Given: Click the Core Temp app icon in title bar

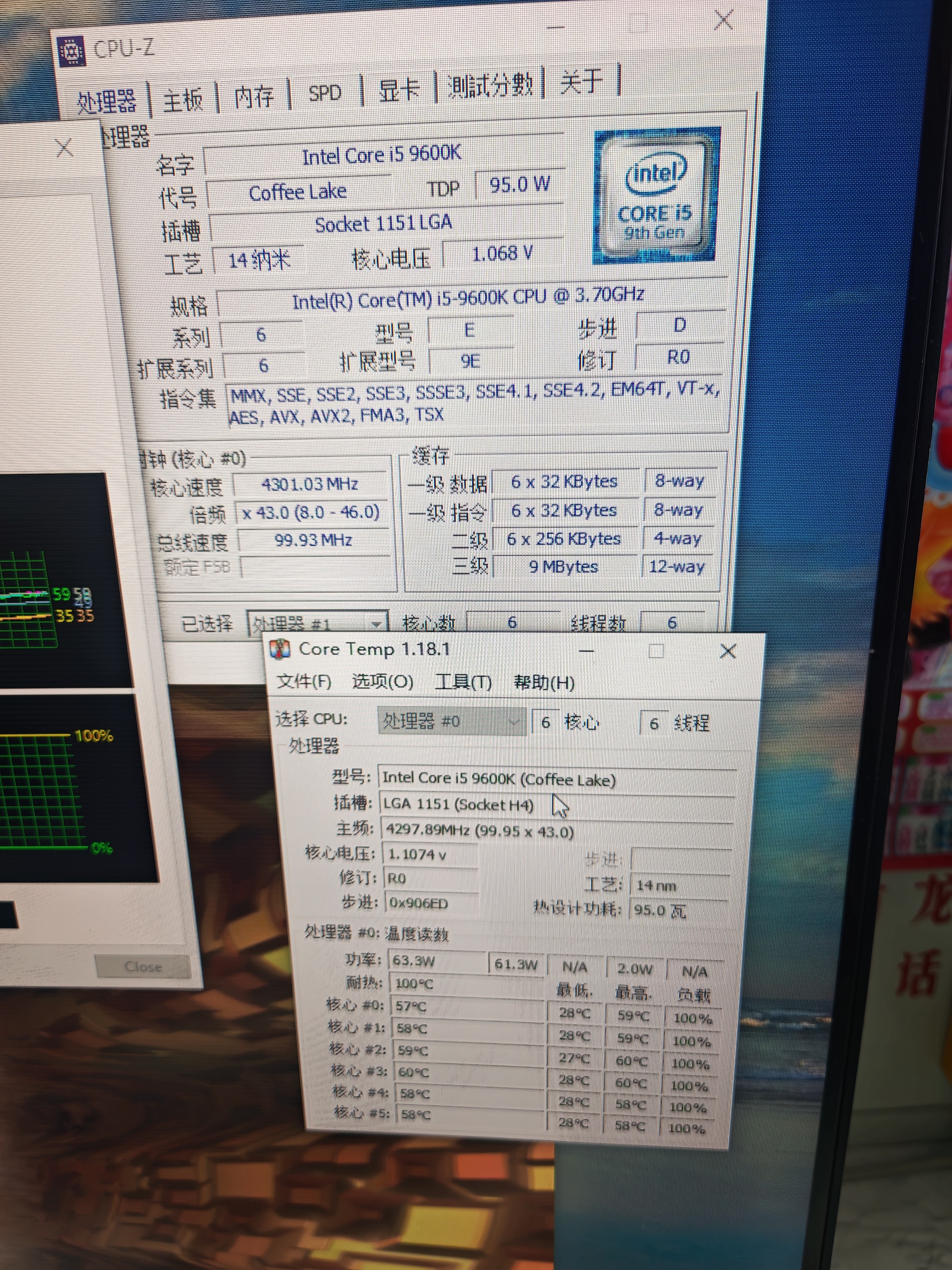Looking at the screenshot, I should click(x=280, y=649).
